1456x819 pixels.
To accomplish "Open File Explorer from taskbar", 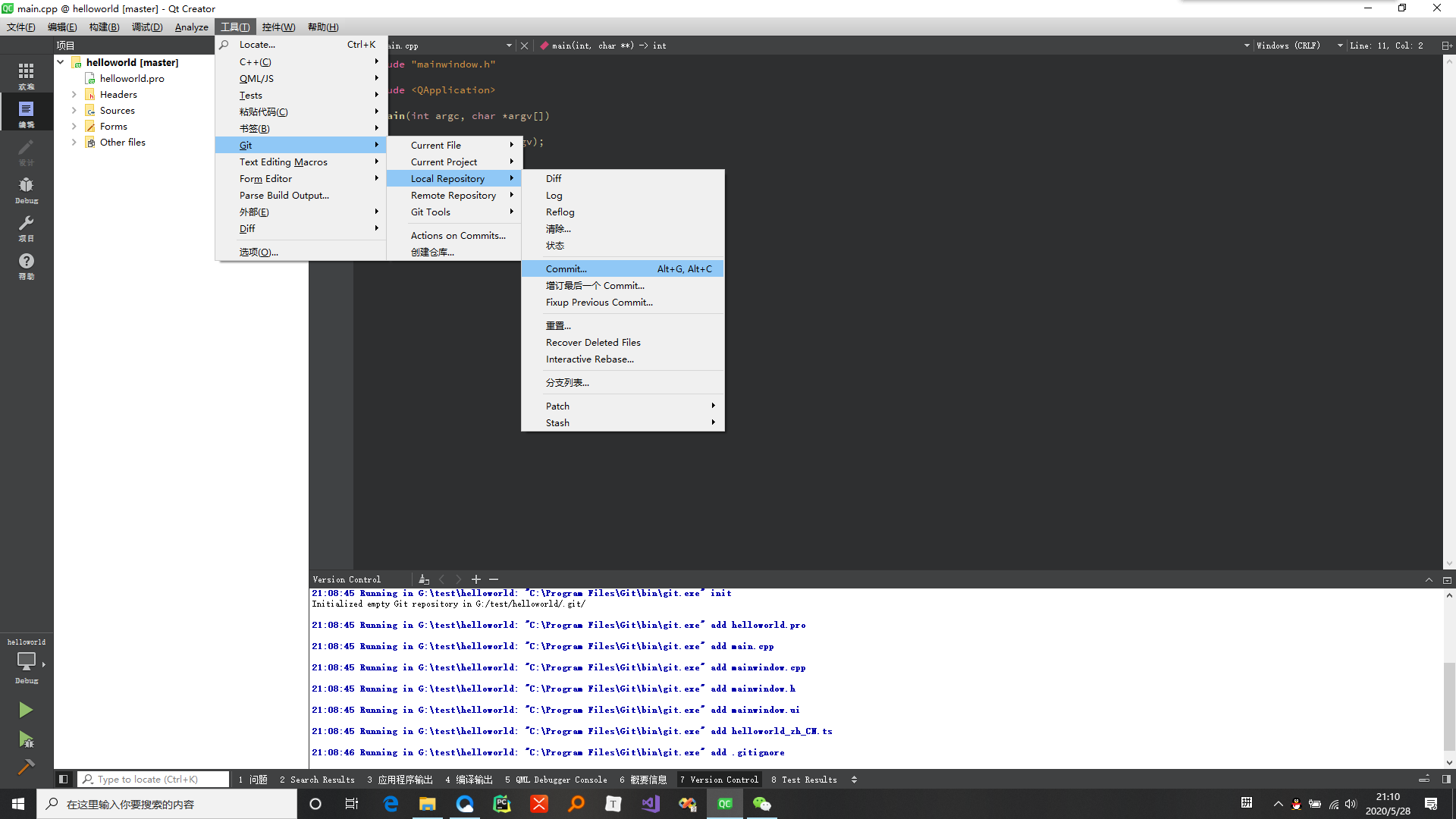I will [x=428, y=804].
